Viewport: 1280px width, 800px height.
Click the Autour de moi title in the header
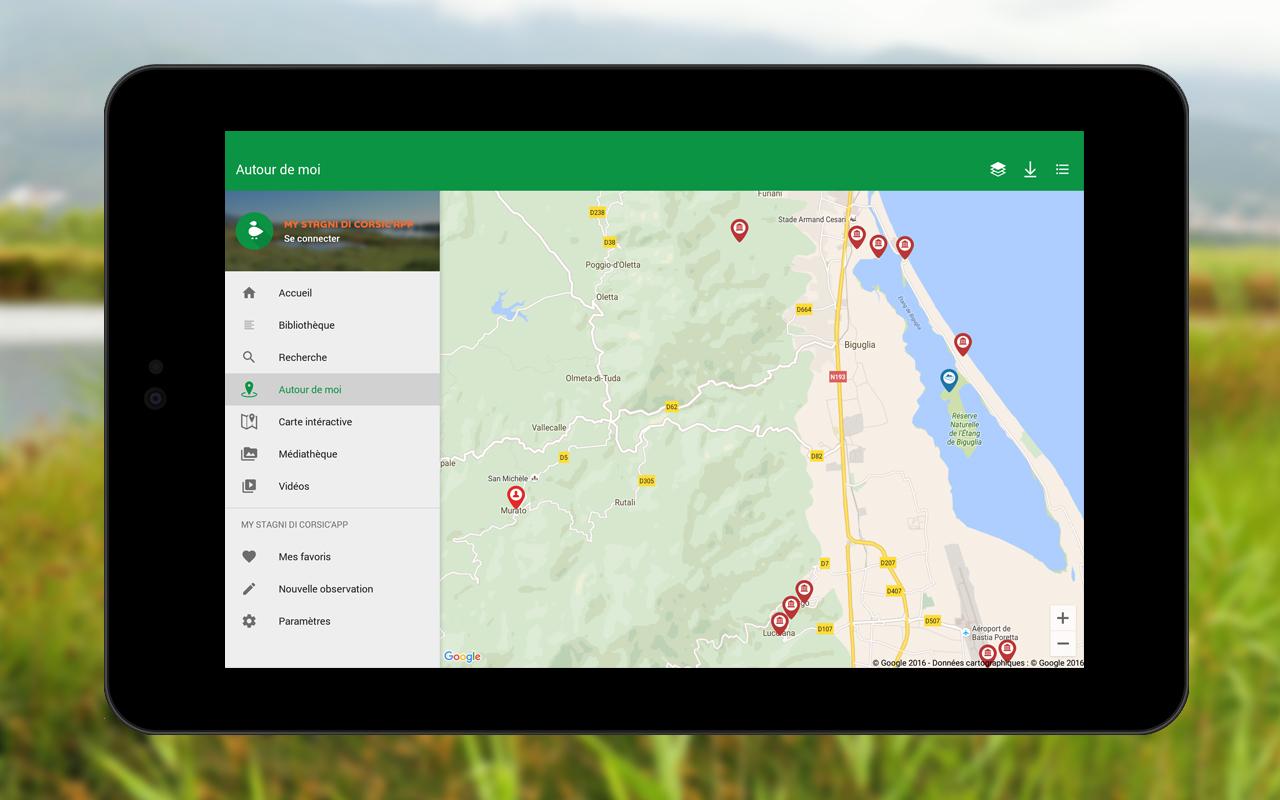pyautogui.click(x=278, y=170)
